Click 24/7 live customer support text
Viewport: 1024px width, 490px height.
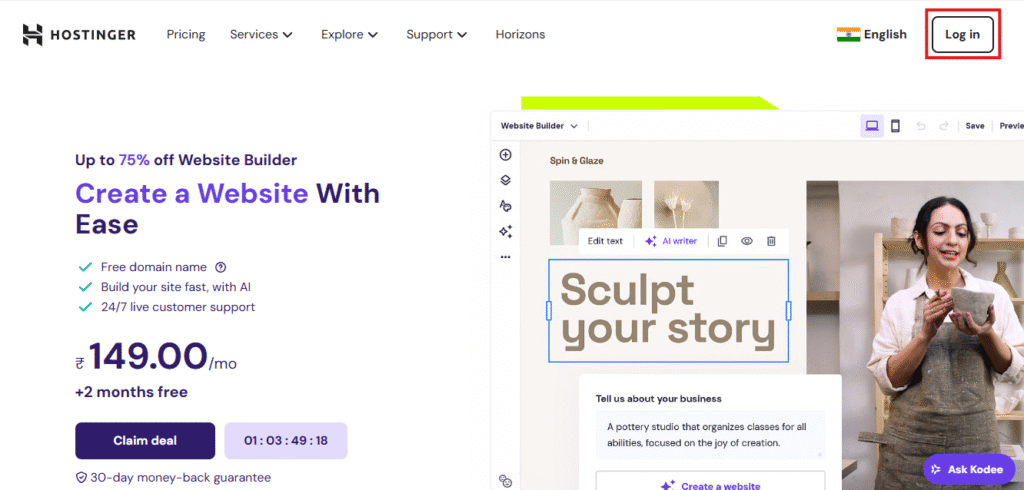(x=178, y=307)
